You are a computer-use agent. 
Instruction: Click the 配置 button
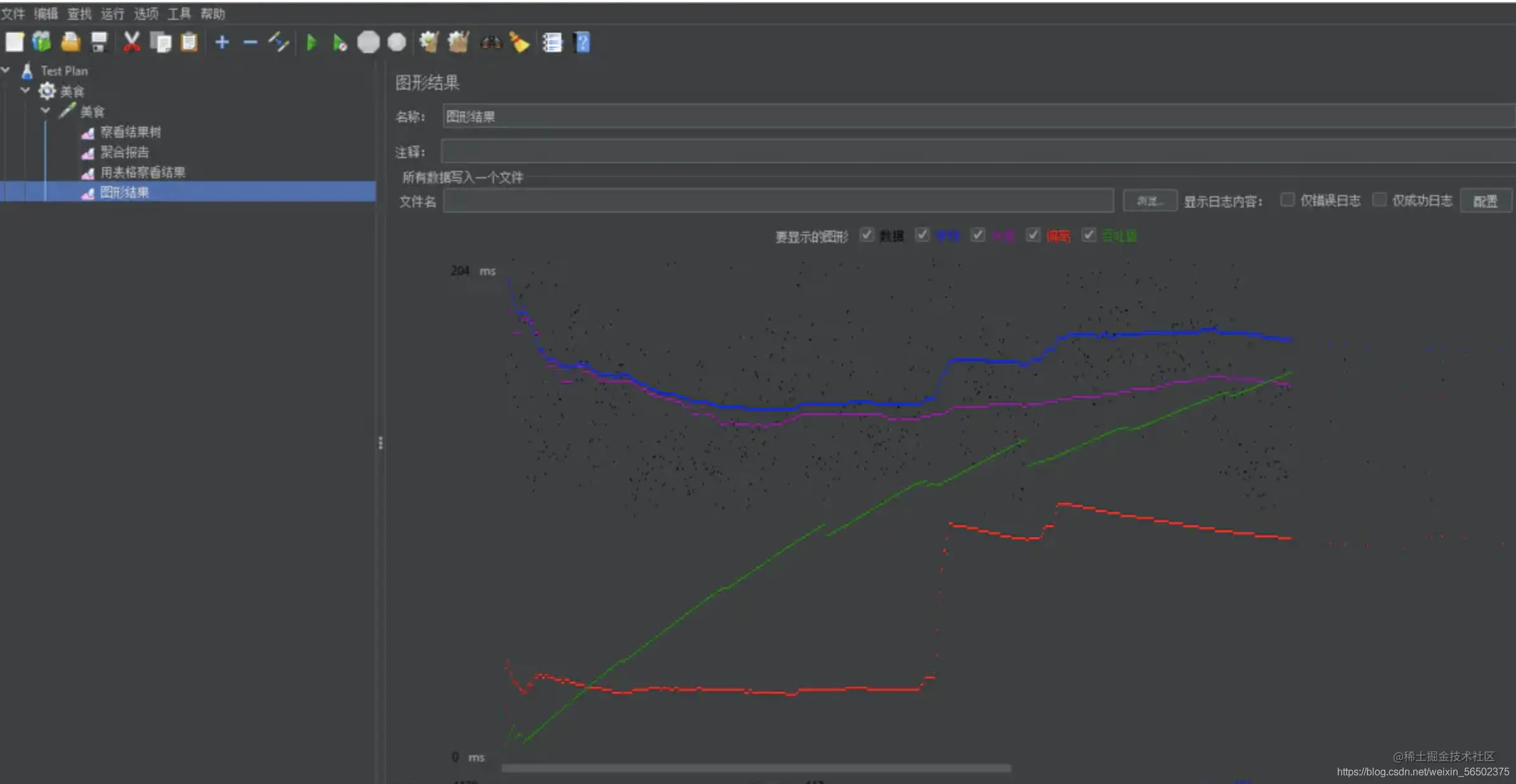point(1485,201)
